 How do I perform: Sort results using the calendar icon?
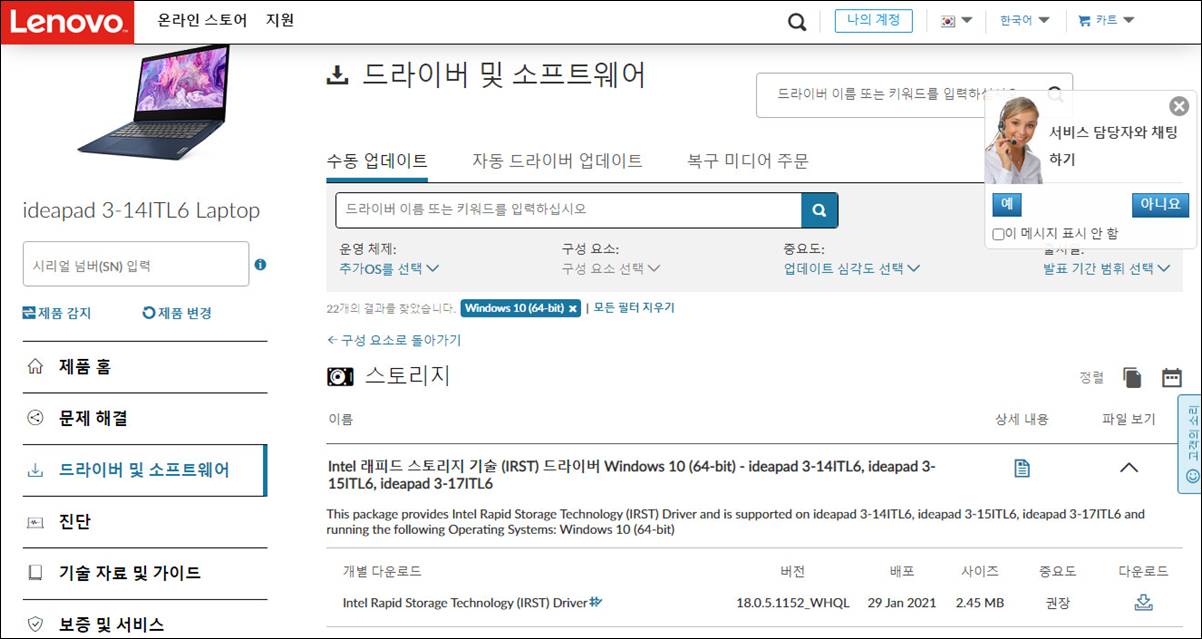[x=1172, y=377]
